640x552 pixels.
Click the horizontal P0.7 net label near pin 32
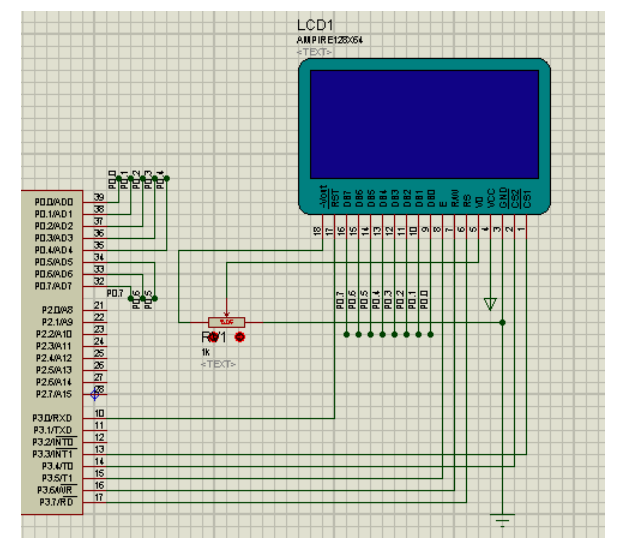pyautogui.click(x=115, y=293)
